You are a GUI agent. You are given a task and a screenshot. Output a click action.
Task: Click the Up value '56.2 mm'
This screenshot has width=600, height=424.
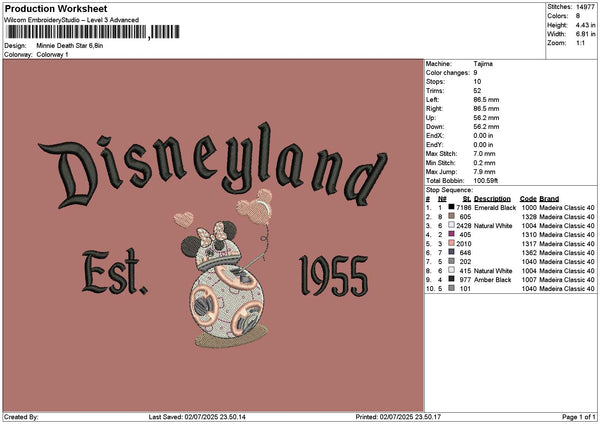(x=486, y=118)
